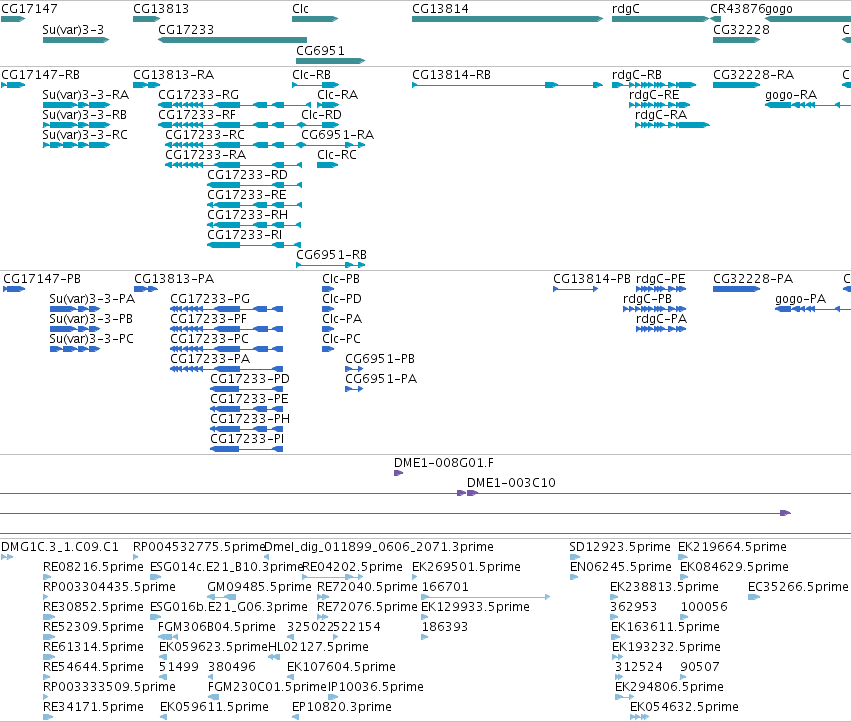
Task: Click transcript CG17233-RE
Action: [x=255, y=205]
